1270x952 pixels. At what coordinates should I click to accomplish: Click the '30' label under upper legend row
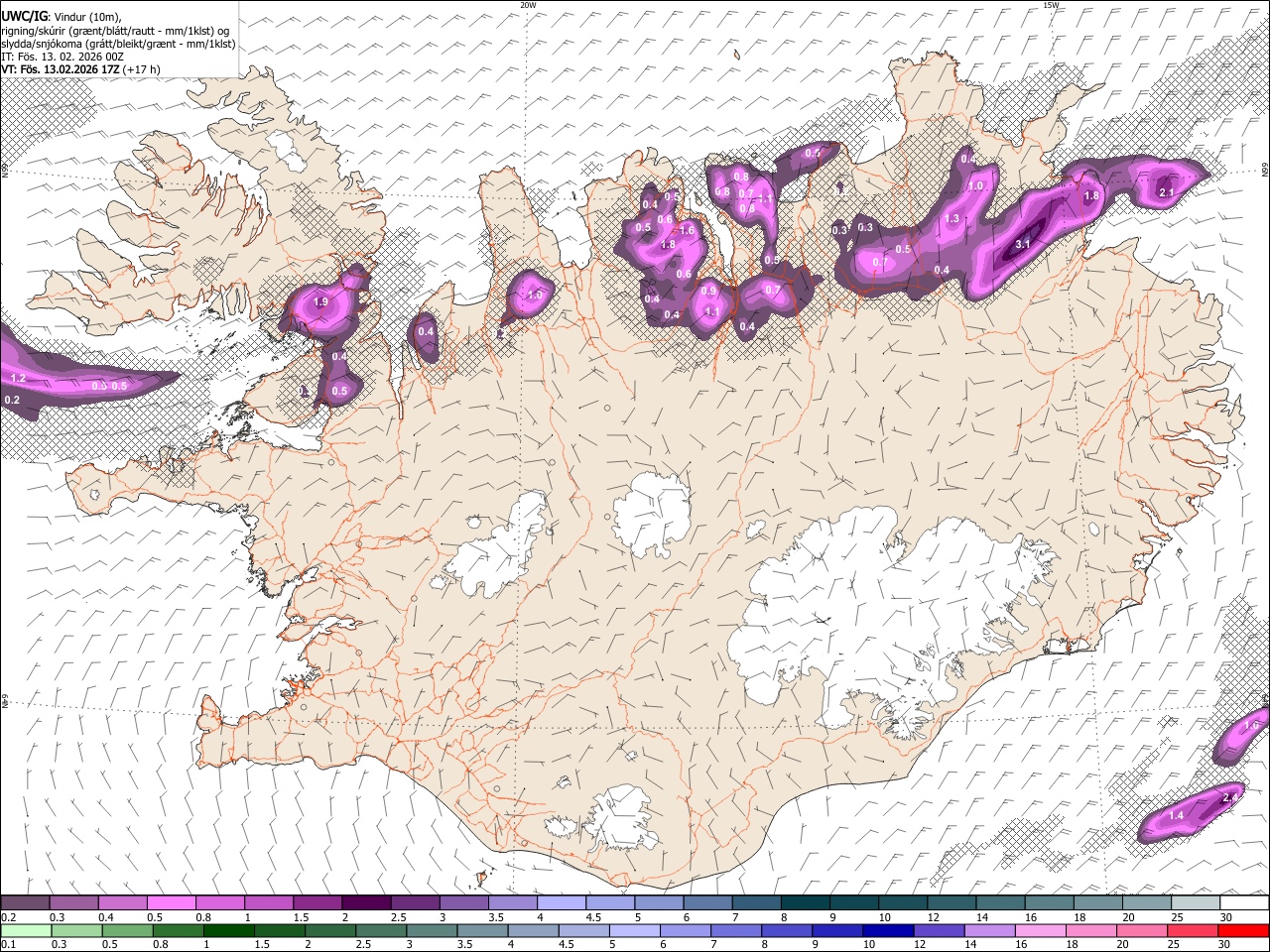coord(1226,917)
